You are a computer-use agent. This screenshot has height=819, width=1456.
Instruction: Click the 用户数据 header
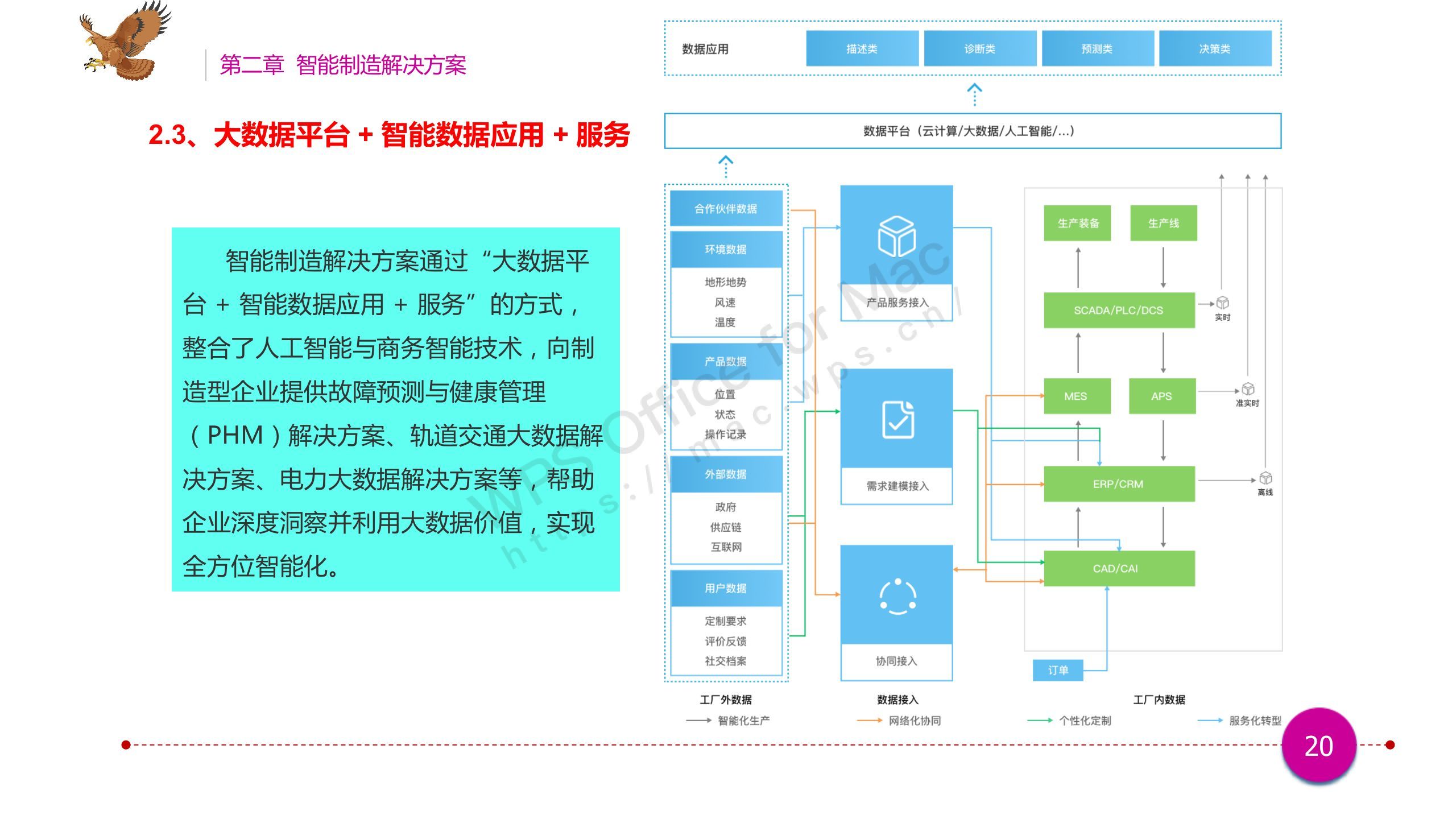pos(726,588)
